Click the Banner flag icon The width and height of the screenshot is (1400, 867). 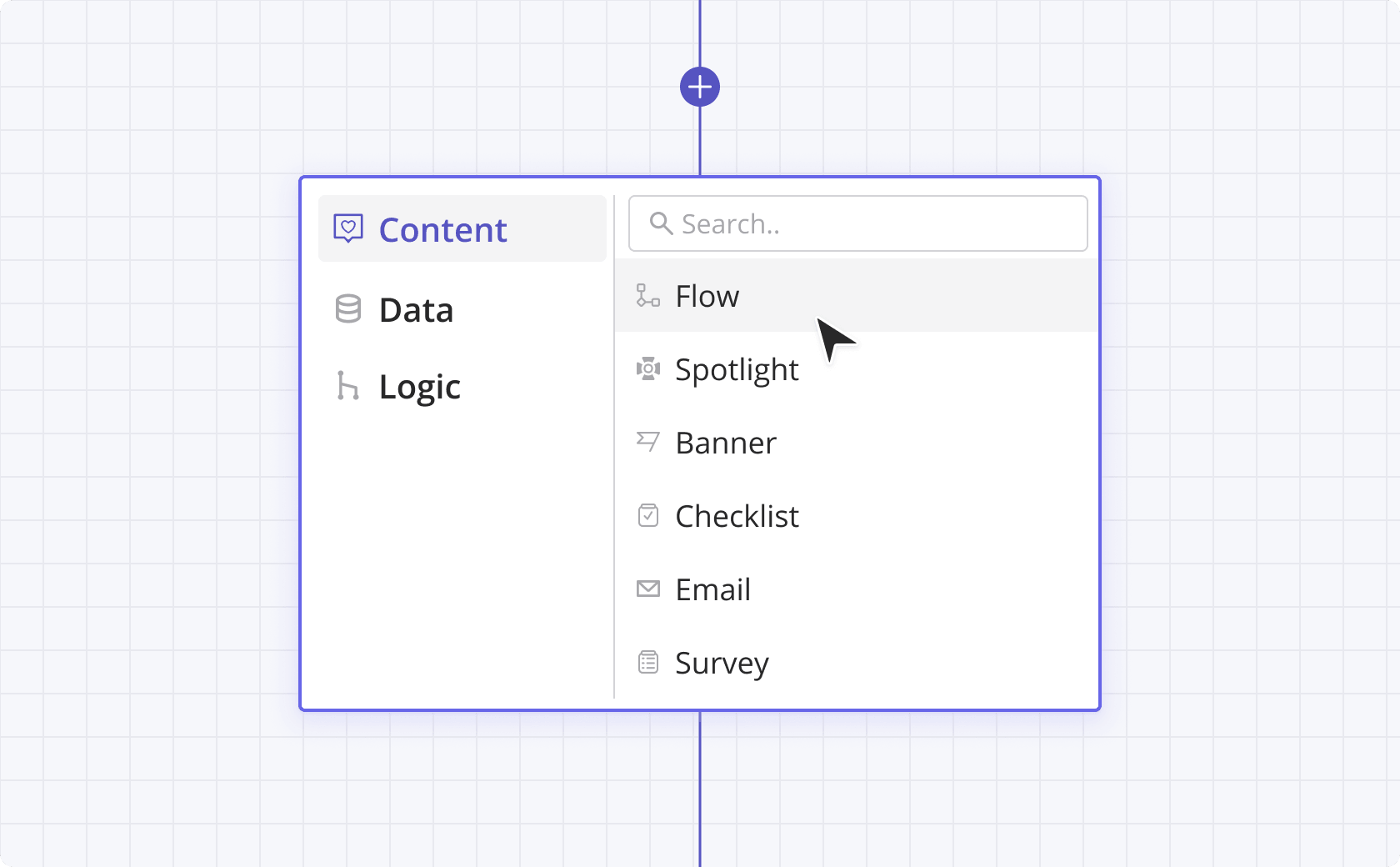pos(647,442)
